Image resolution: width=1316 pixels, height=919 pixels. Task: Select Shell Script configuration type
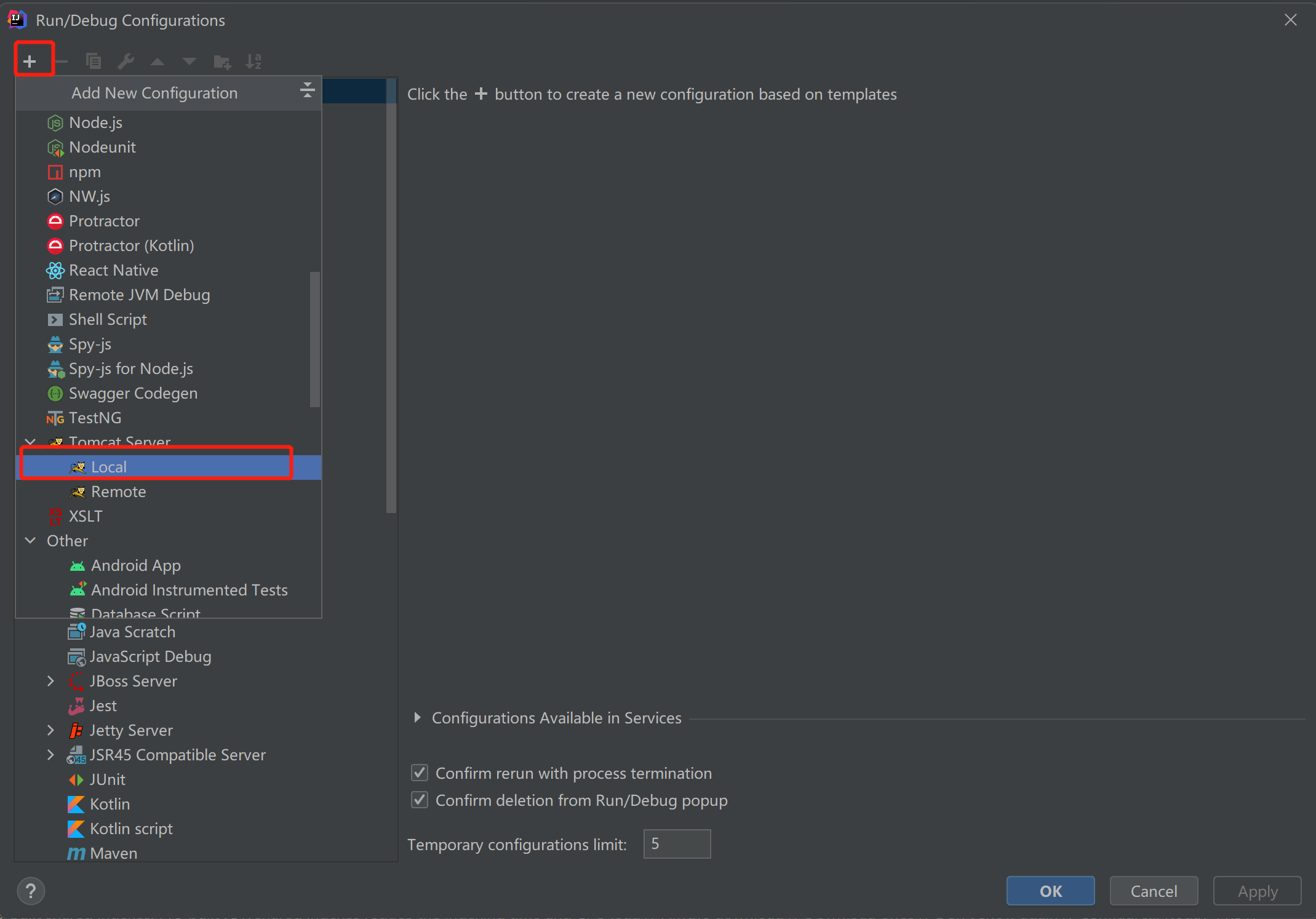[108, 319]
